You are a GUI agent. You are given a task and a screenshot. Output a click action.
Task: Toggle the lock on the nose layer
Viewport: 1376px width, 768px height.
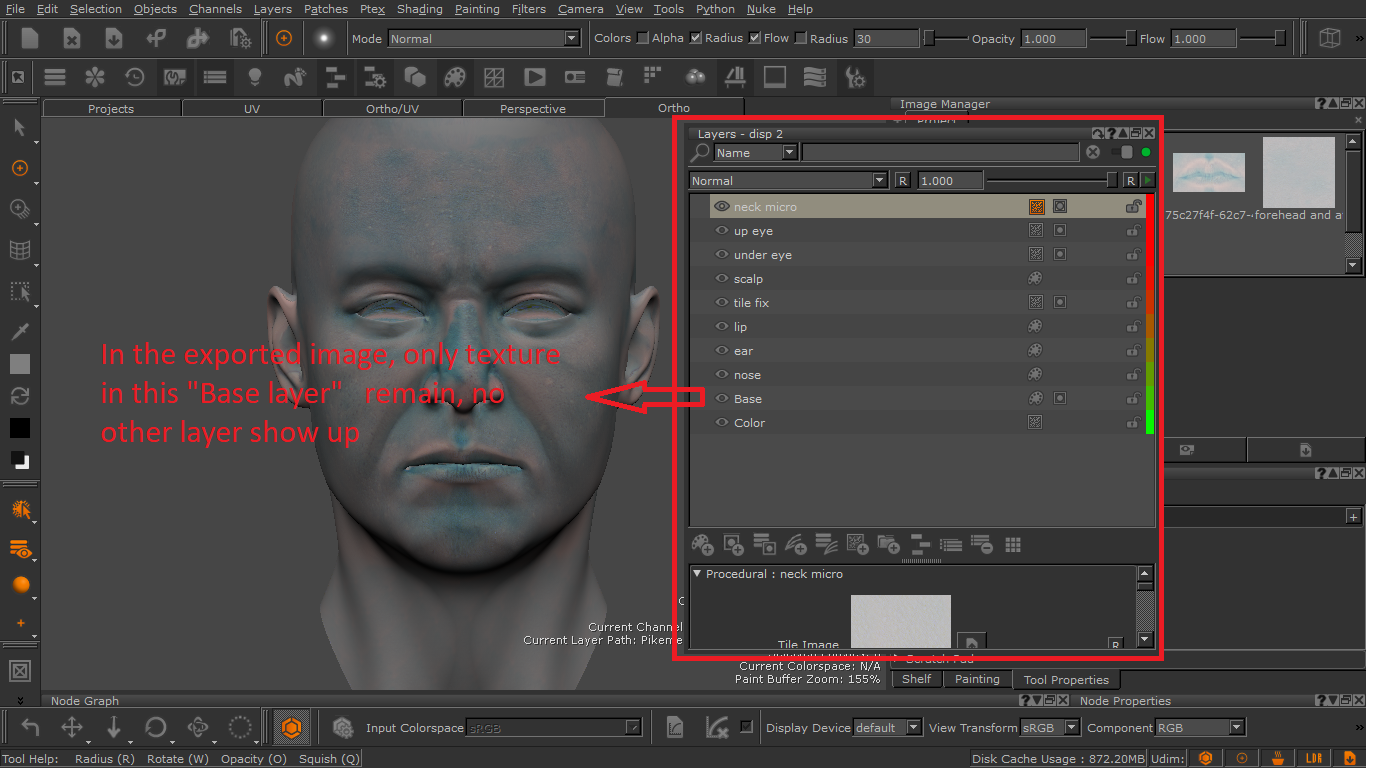[x=1133, y=374]
